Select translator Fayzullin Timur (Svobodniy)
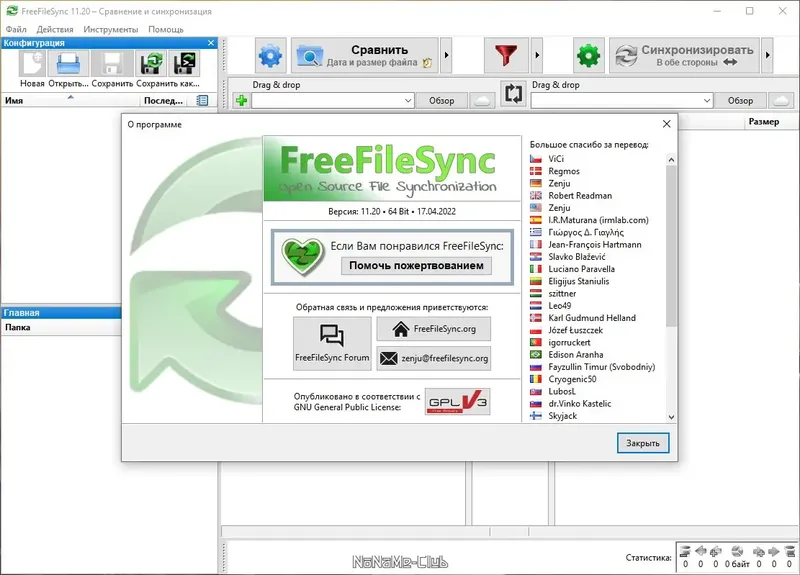 [x=602, y=367]
